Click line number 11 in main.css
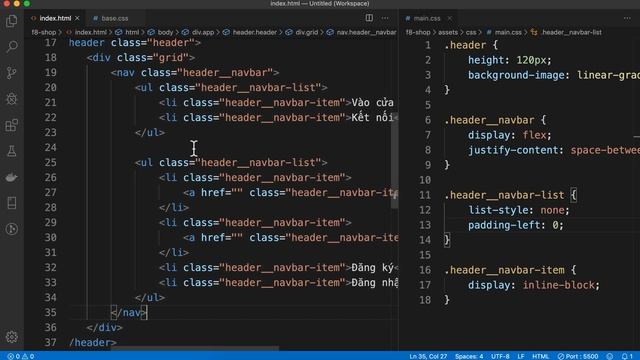Viewport: 640px width, 360px height. [425, 195]
